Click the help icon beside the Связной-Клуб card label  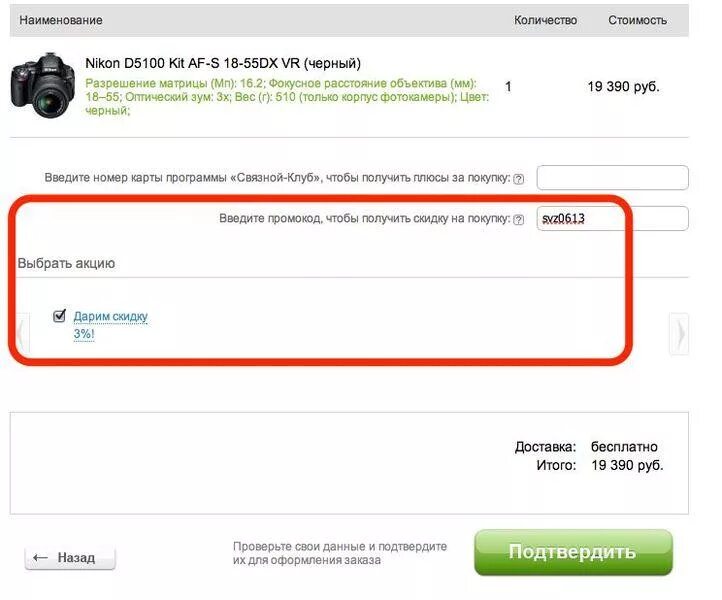(518, 179)
